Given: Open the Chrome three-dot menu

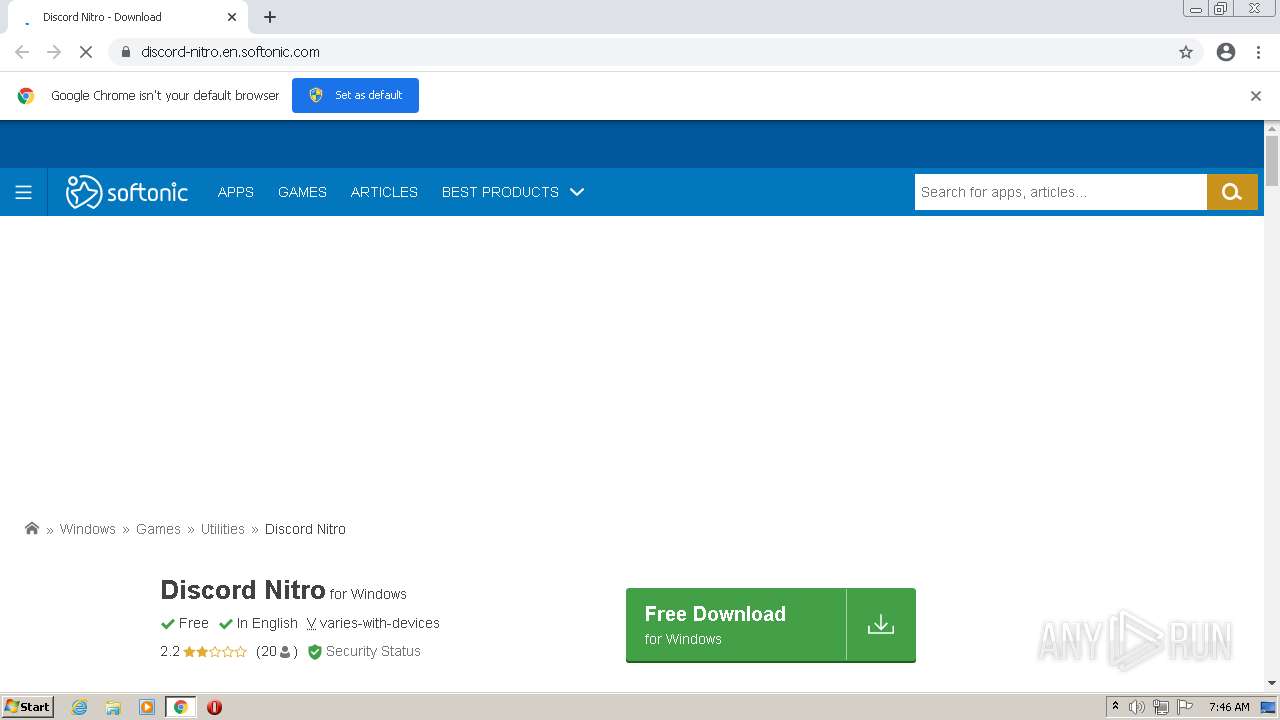Looking at the screenshot, I should tap(1258, 52).
